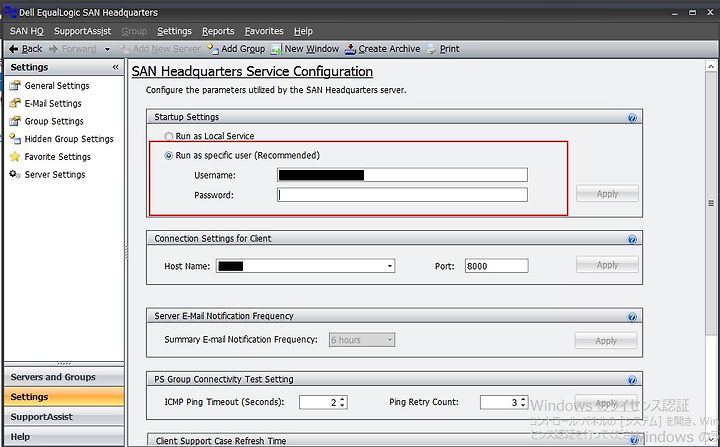Image resolution: width=720 pixels, height=447 pixels.
Task: Click the scroll up arrow of page scrollbar
Action: (711, 67)
